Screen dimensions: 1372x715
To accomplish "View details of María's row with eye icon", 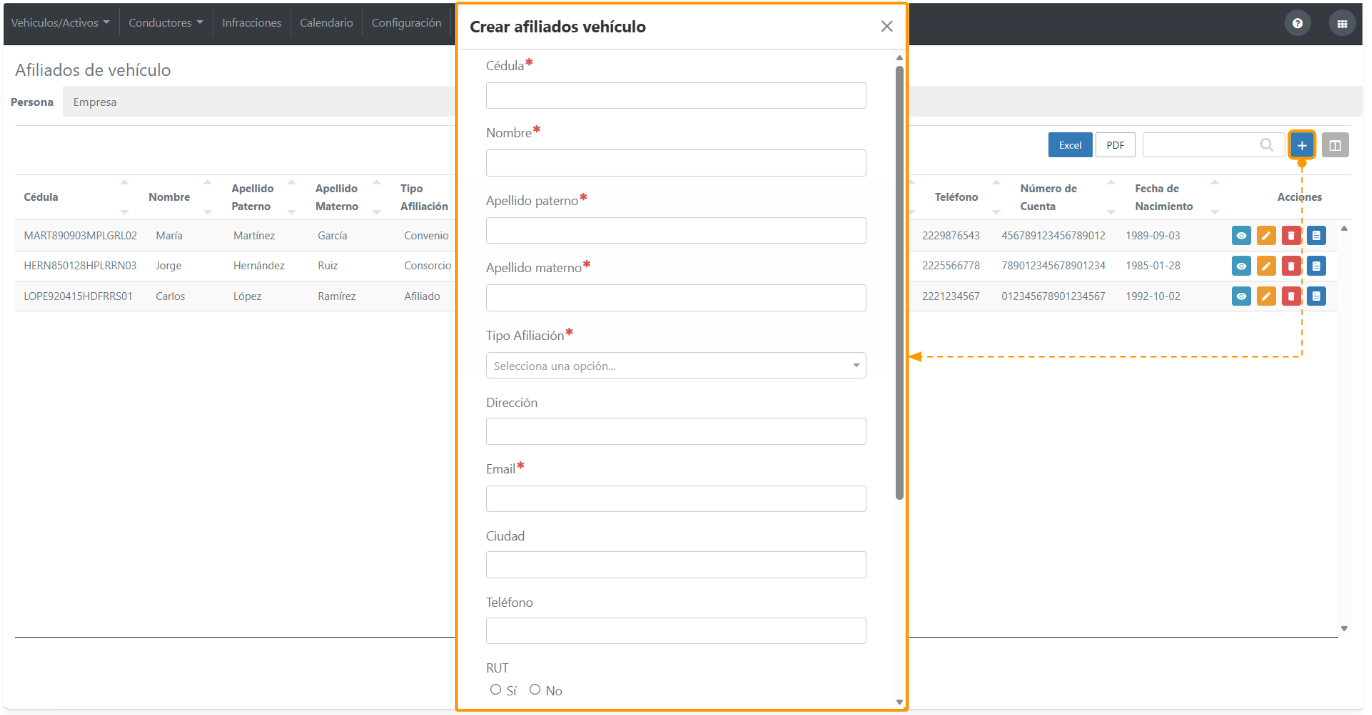I will [1241, 236].
